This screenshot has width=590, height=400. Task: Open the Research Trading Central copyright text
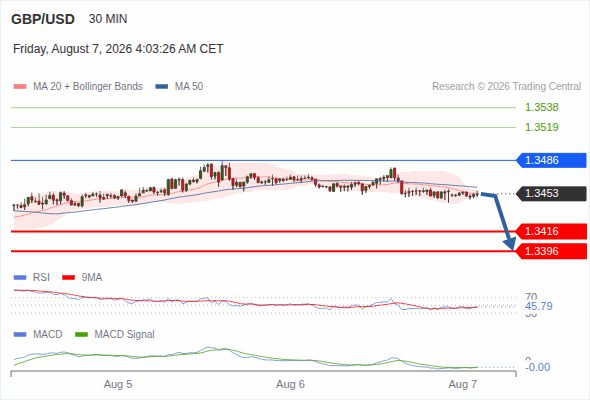point(506,87)
